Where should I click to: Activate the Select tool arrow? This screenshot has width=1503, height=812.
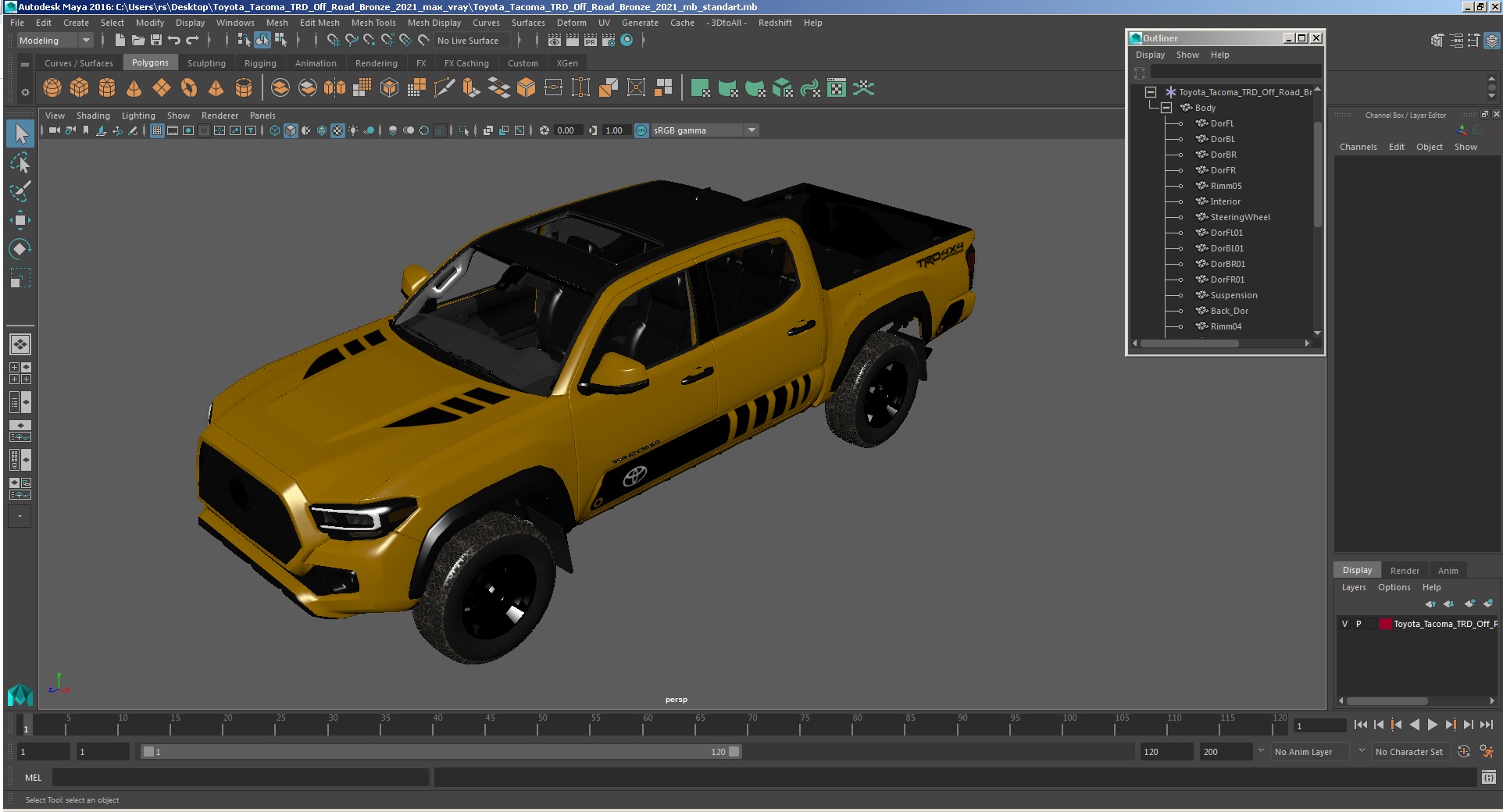(20, 134)
